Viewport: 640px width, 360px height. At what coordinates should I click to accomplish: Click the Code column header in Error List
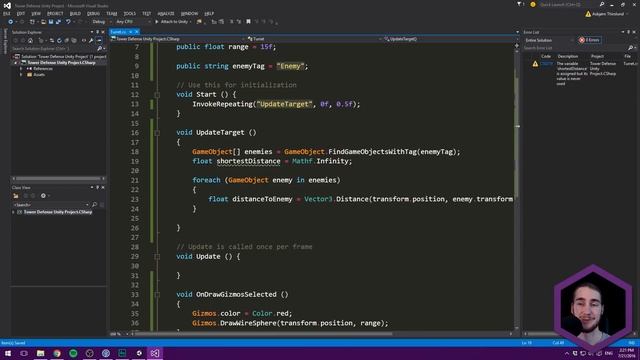(x=546, y=56)
